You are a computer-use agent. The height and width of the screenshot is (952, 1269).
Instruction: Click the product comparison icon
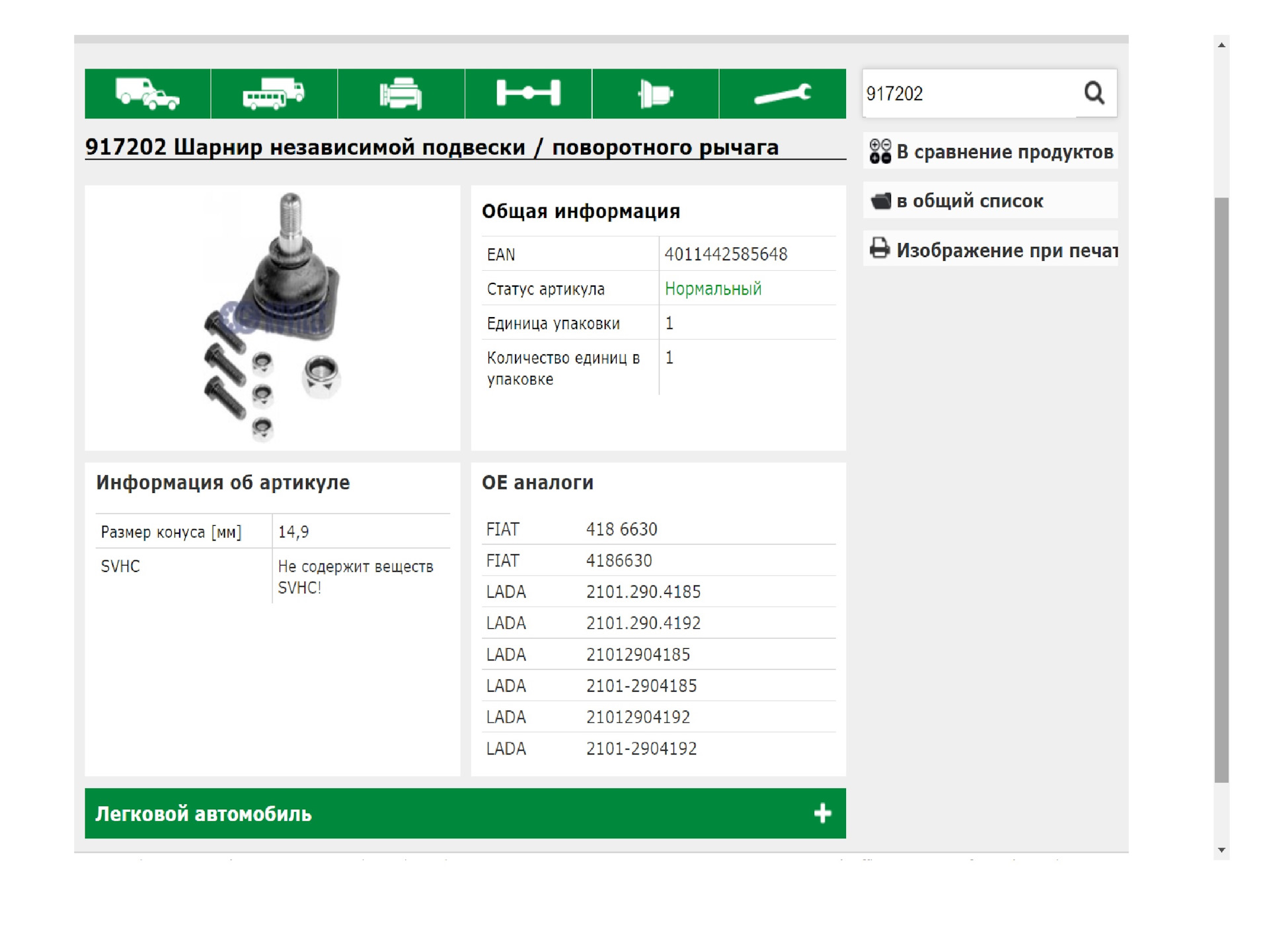coord(880,151)
